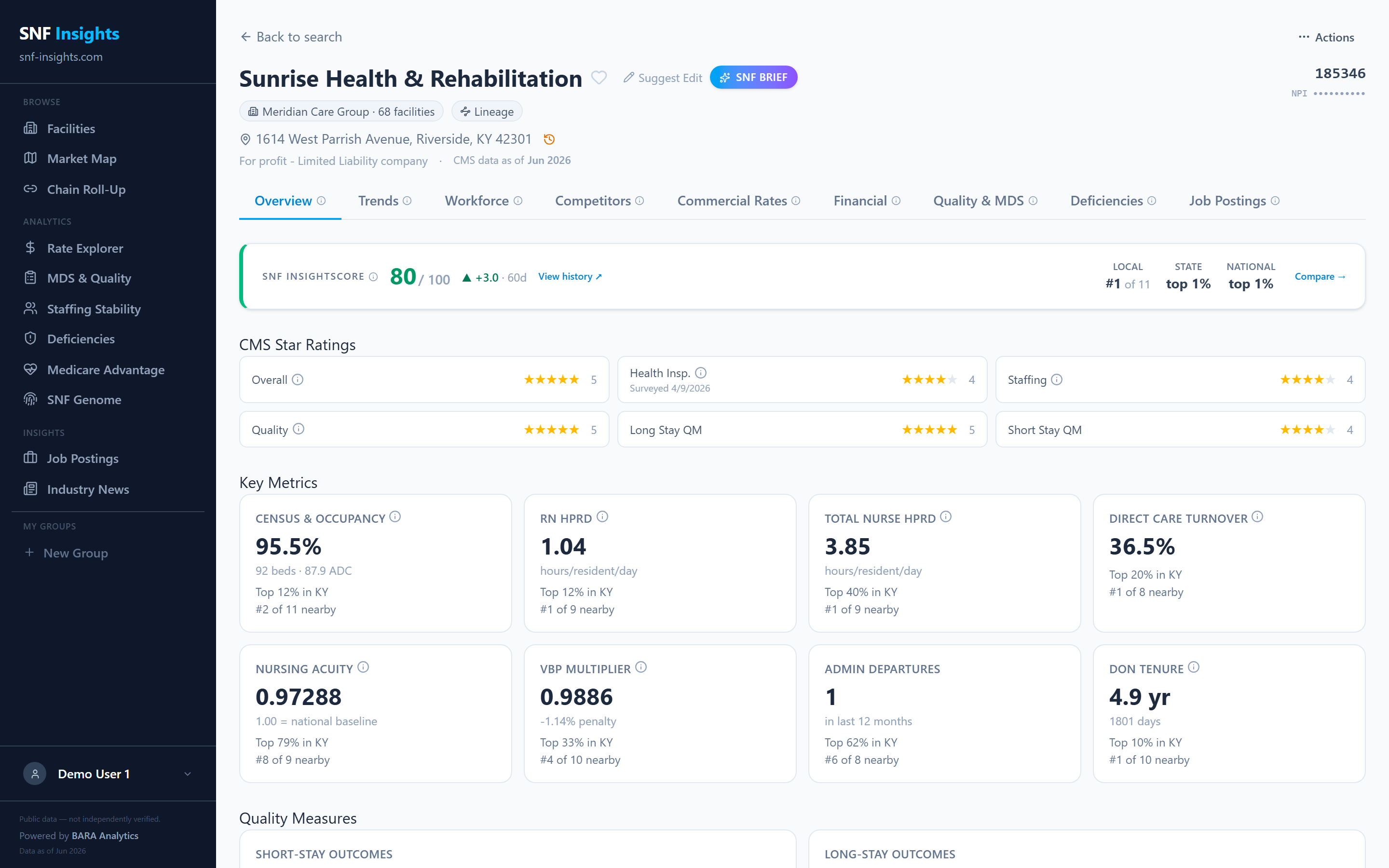Open the Competitors tab
Viewport: 1389px width, 868px height.
(599, 201)
